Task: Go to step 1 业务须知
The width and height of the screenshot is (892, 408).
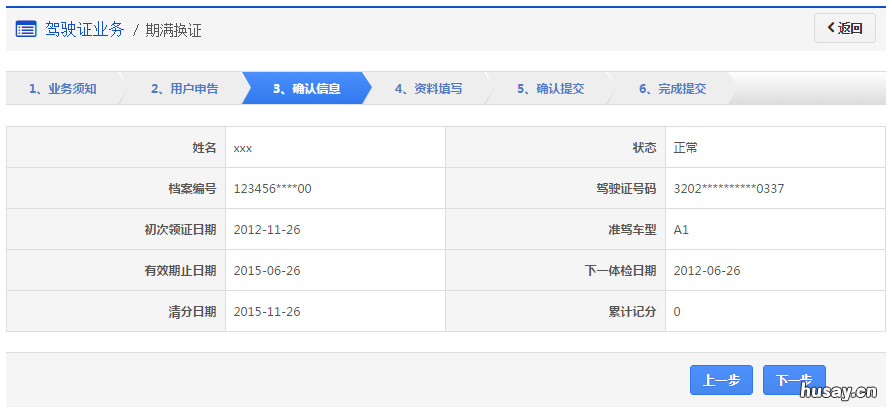Action: click(62, 89)
